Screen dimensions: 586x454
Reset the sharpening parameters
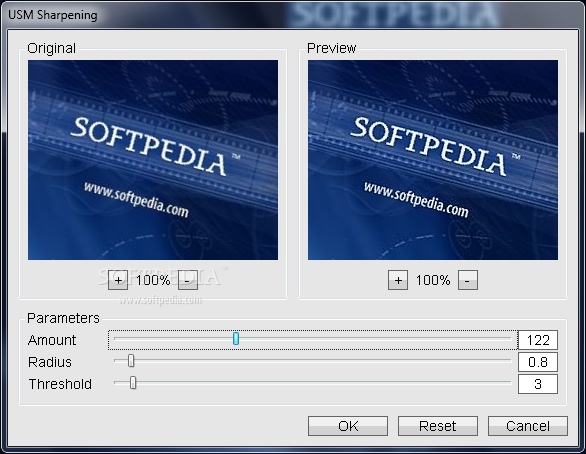tap(438, 426)
